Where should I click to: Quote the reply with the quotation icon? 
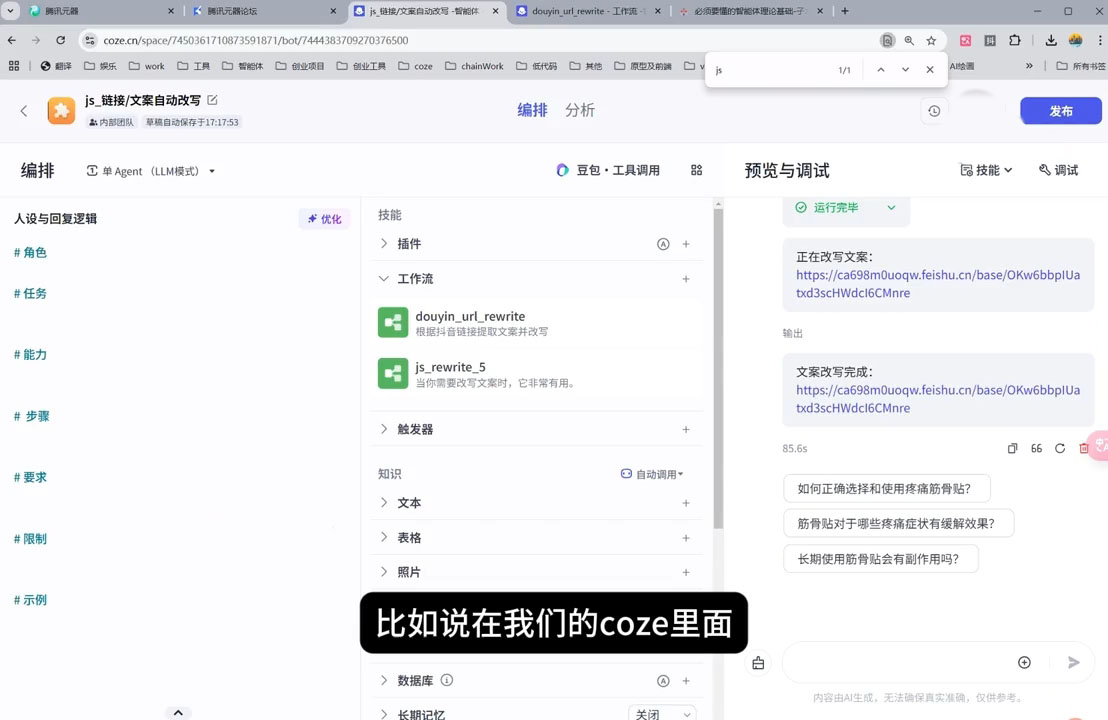click(1036, 449)
